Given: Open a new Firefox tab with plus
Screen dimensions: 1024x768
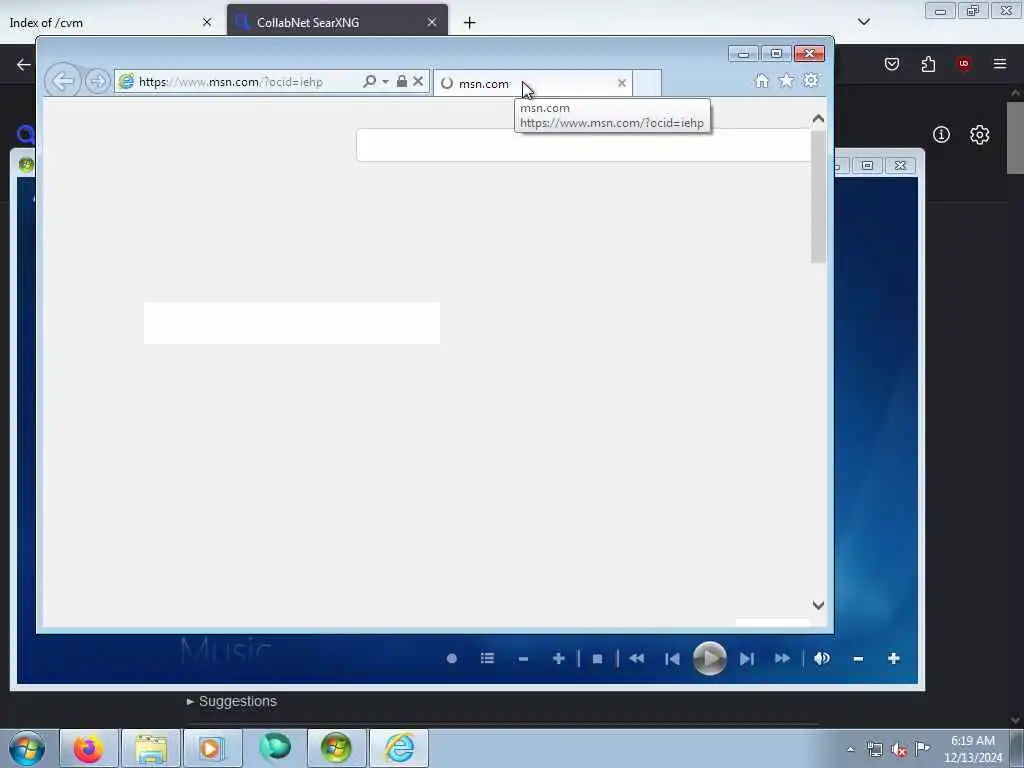Looking at the screenshot, I should pyautogui.click(x=469, y=23).
